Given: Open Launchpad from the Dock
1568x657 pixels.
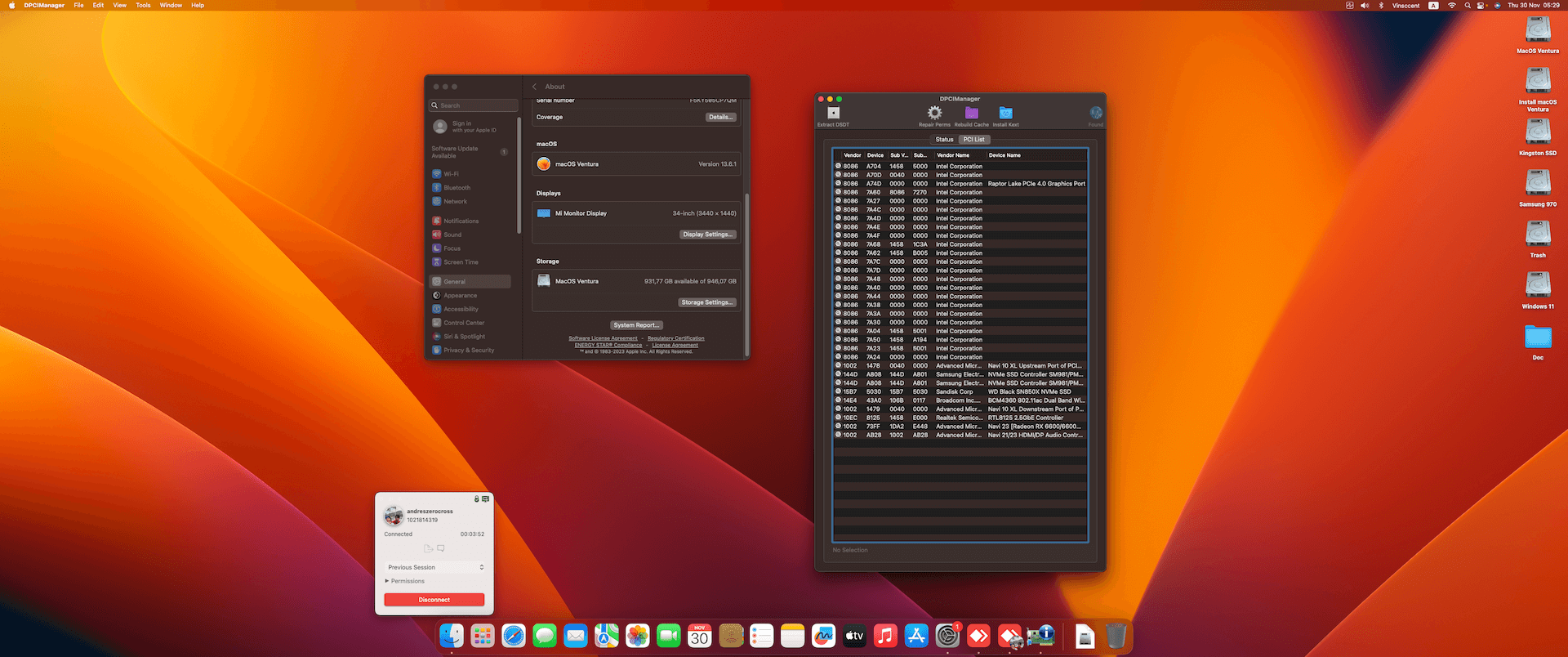Looking at the screenshot, I should point(483,636).
